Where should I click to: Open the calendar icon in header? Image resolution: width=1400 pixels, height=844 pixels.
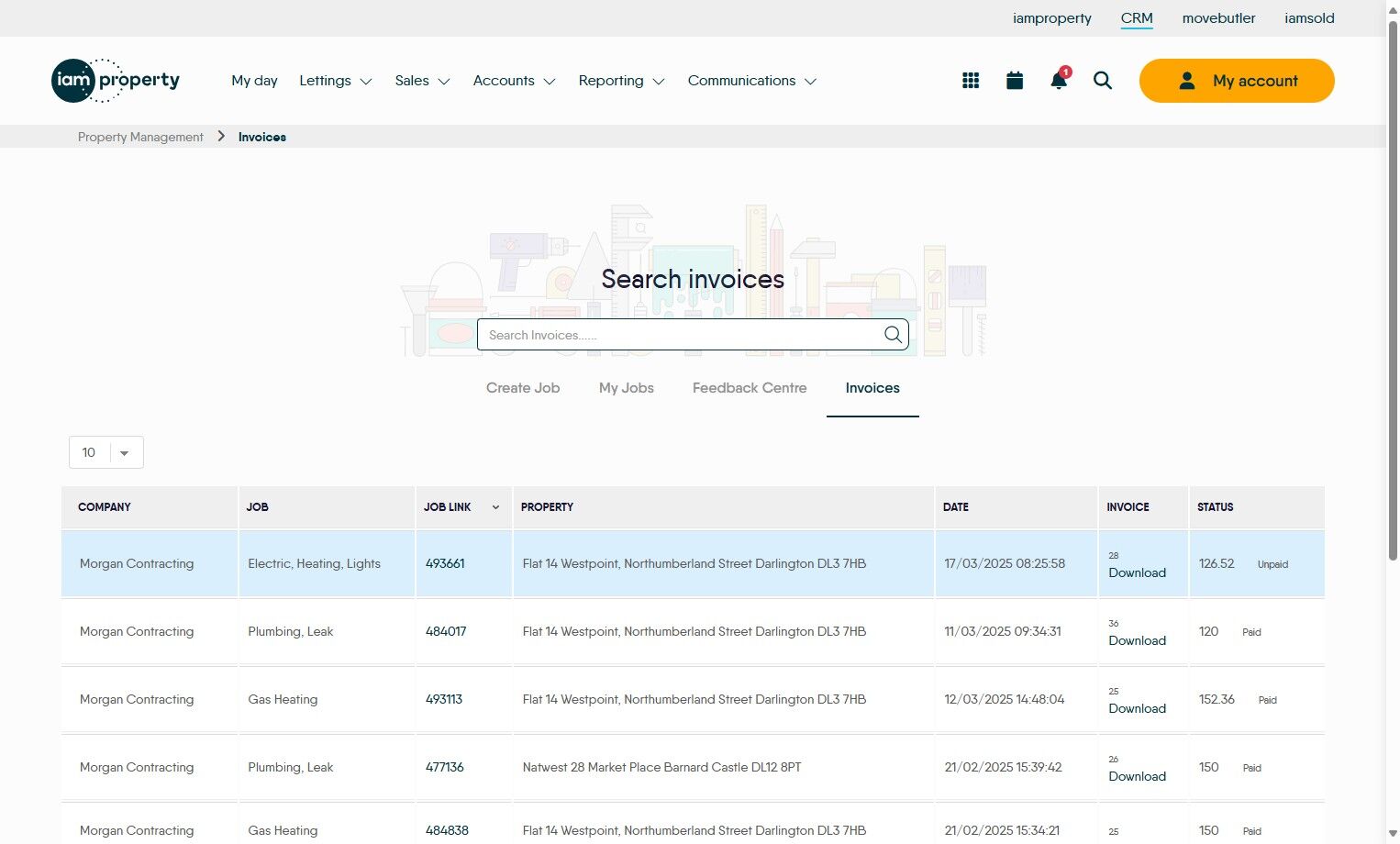(1015, 81)
